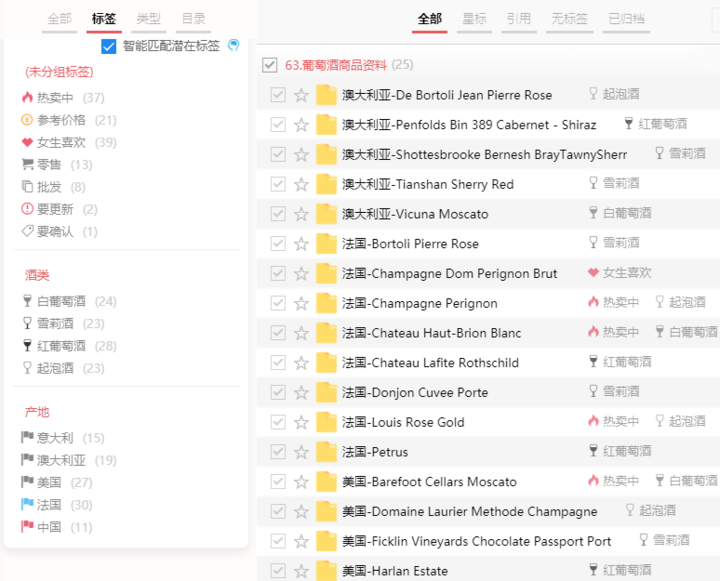The height and width of the screenshot is (581, 720).
Task: Toggle 智能匹配潜在标签 checkbox
Action: pos(109,46)
